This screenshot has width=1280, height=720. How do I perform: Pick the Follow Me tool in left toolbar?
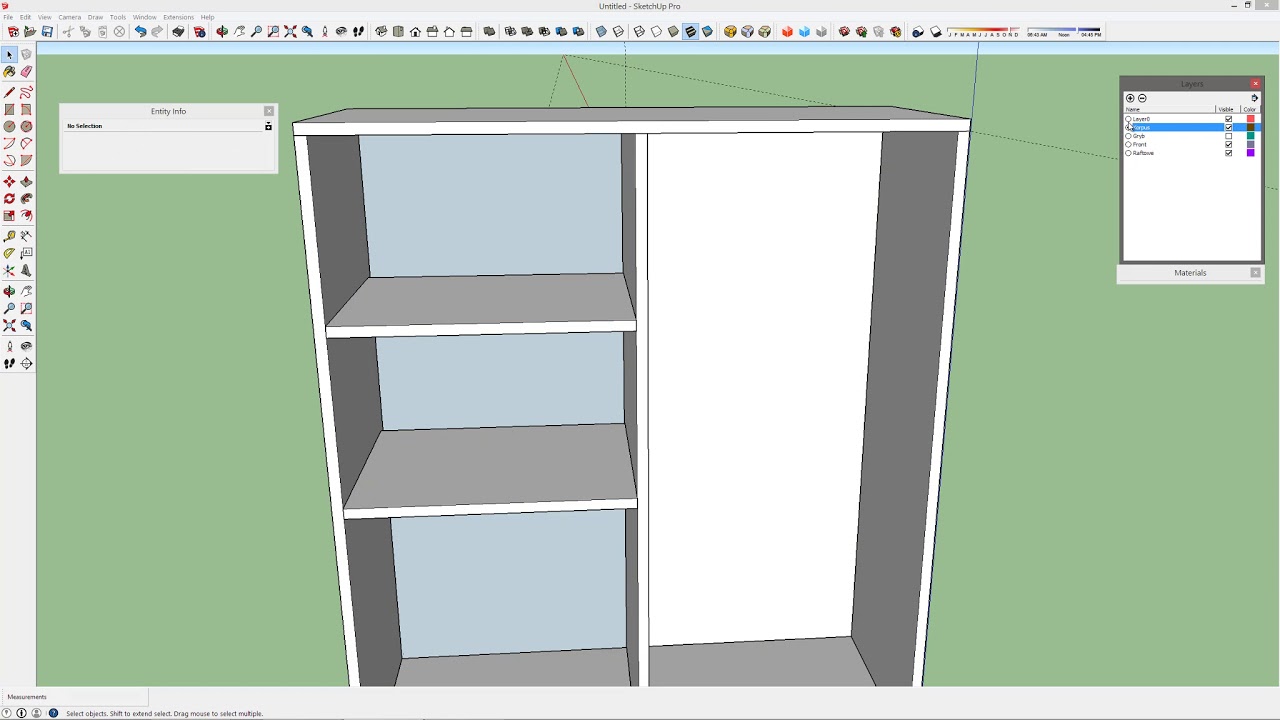click(x=26, y=198)
